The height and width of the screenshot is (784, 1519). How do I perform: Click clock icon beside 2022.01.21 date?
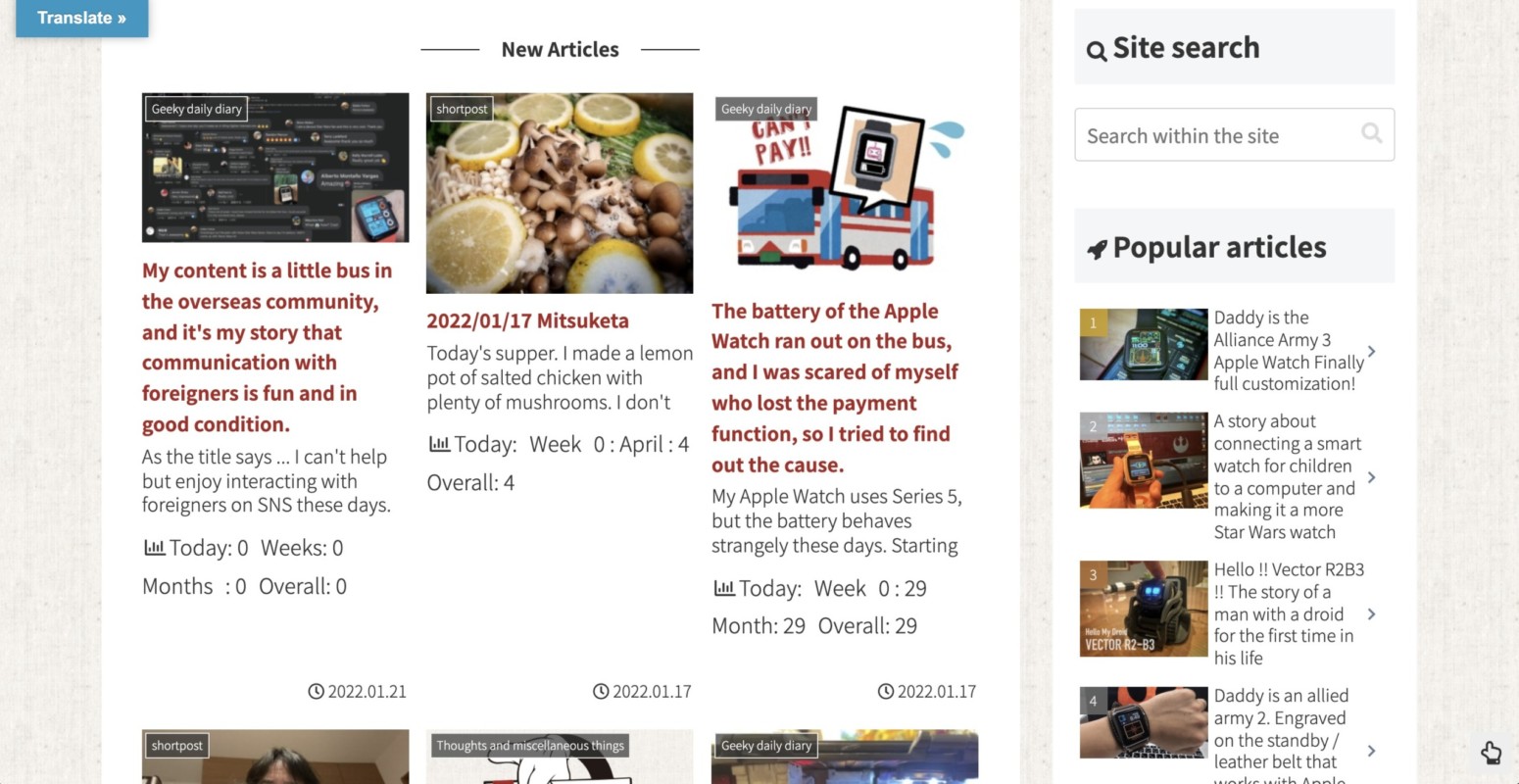(x=316, y=691)
